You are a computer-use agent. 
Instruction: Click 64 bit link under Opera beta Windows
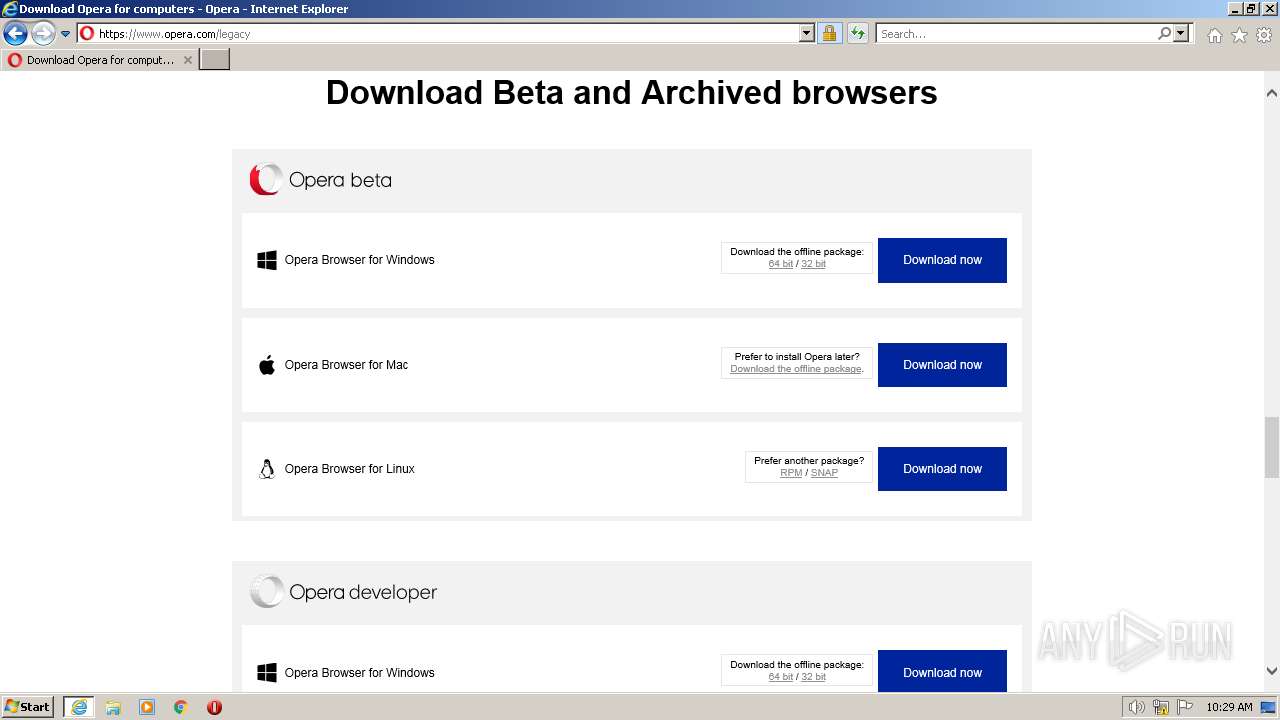[x=781, y=264]
